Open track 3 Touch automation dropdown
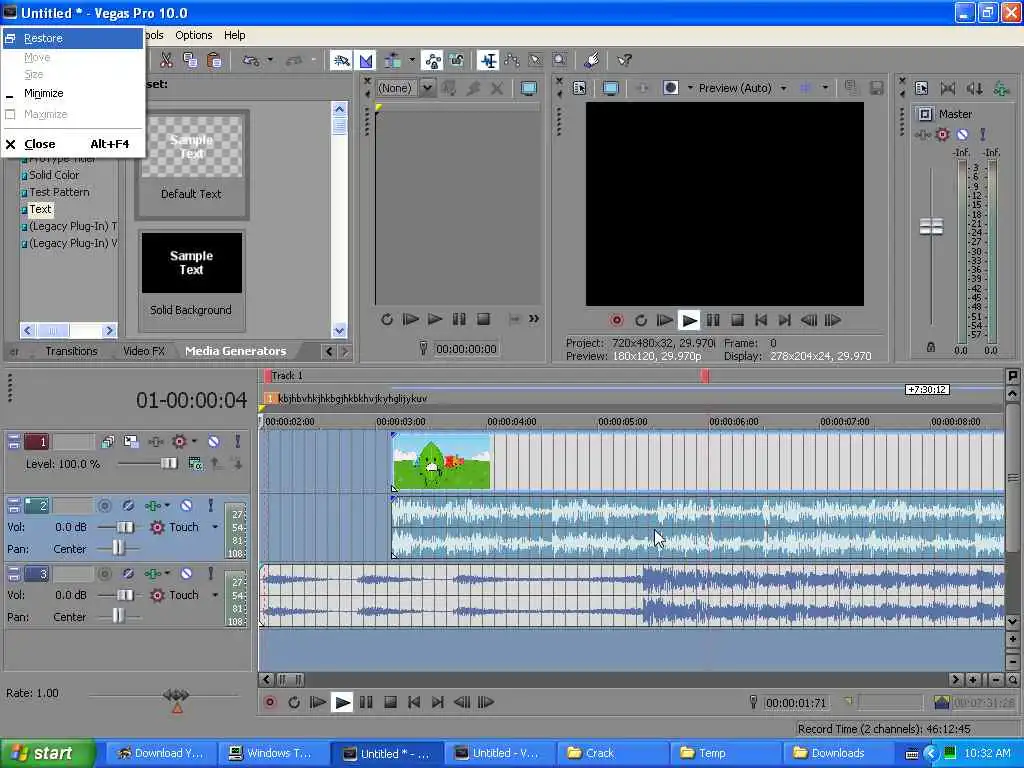Image resolution: width=1024 pixels, height=768 pixels. point(215,595)
